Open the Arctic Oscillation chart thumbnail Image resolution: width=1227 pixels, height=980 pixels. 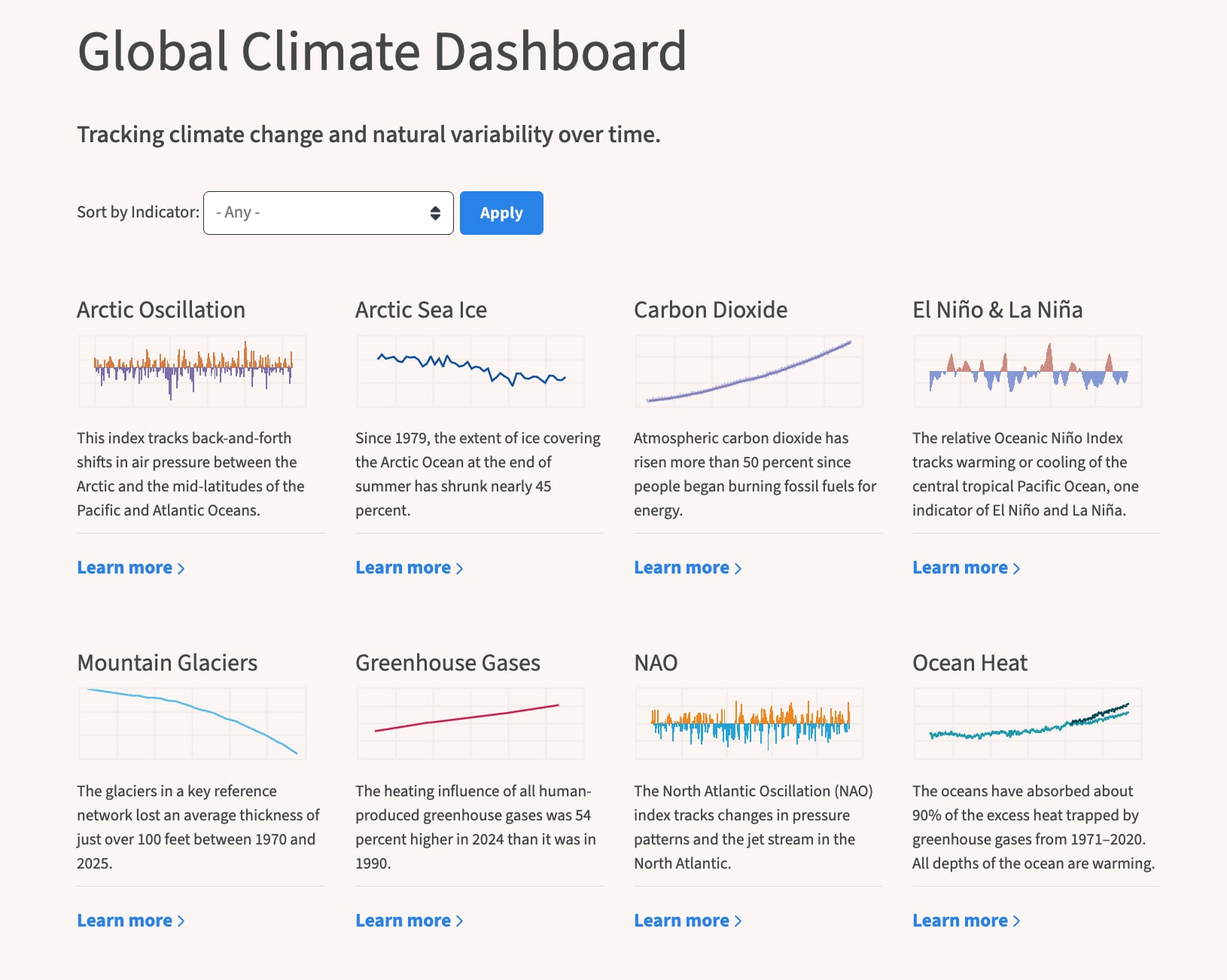(192, 371)
